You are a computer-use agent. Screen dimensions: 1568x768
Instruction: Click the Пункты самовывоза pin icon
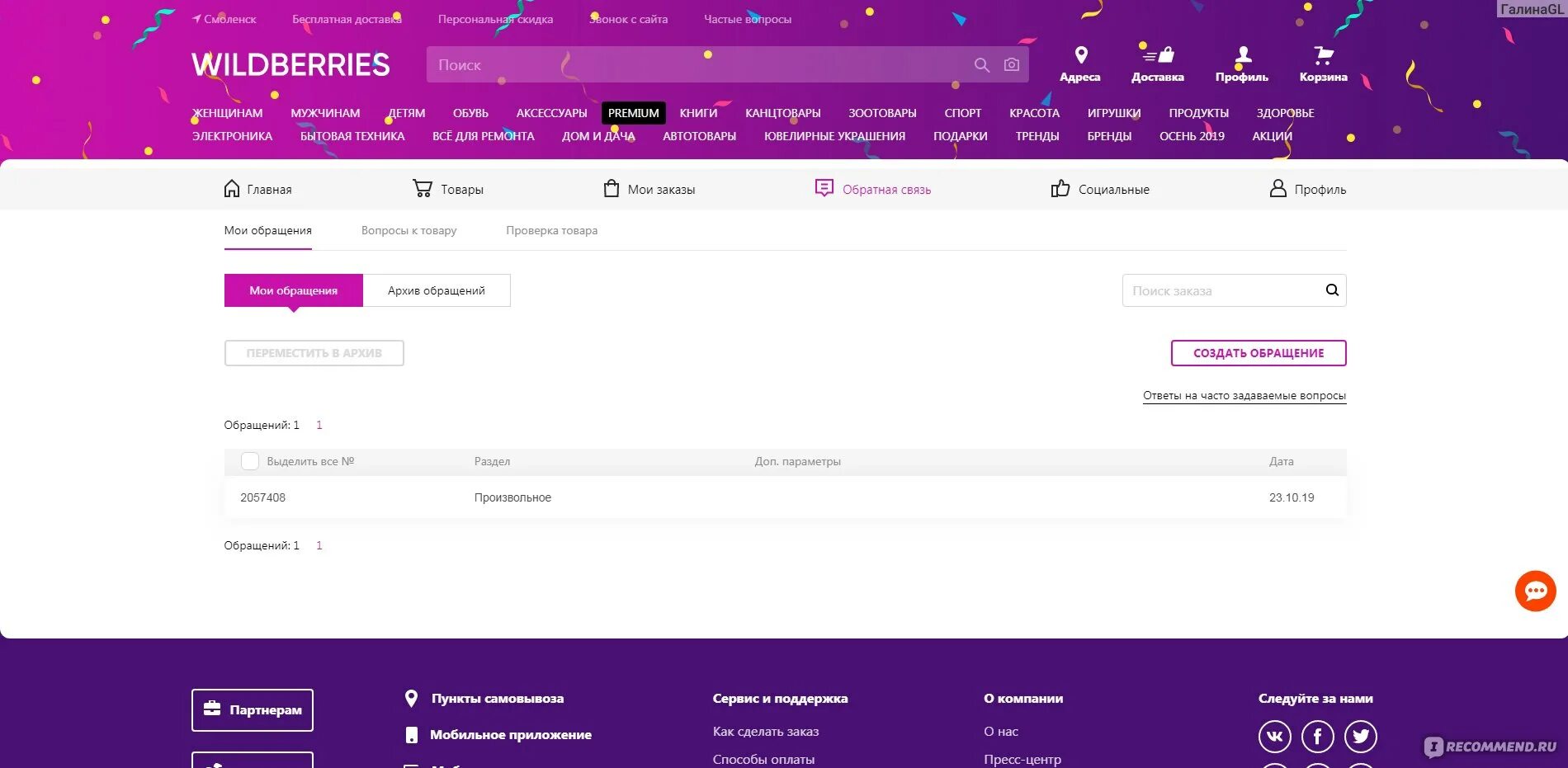pyautogui.click(x=411, y=699)
